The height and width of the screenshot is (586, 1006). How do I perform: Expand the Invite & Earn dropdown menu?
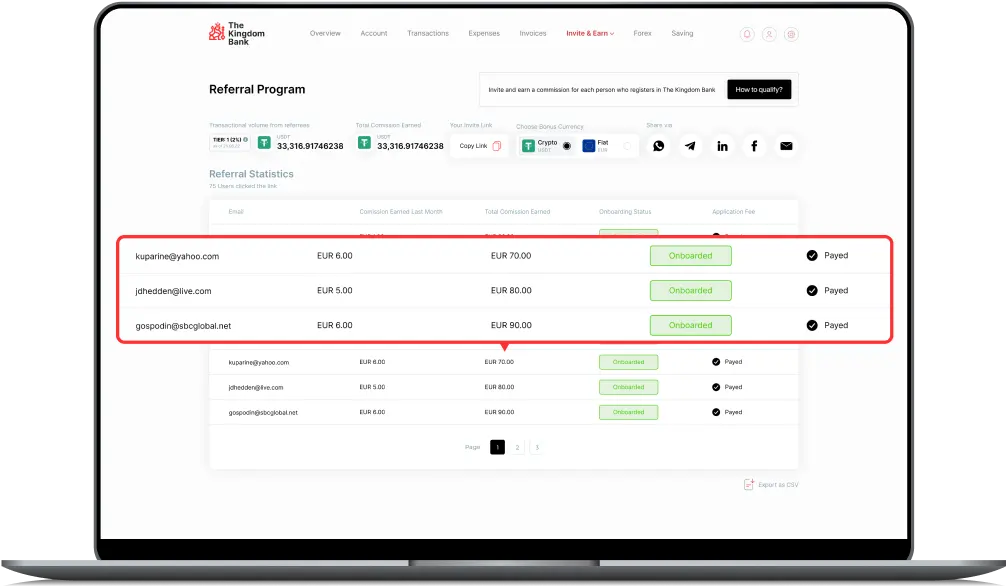pos(590,33)
